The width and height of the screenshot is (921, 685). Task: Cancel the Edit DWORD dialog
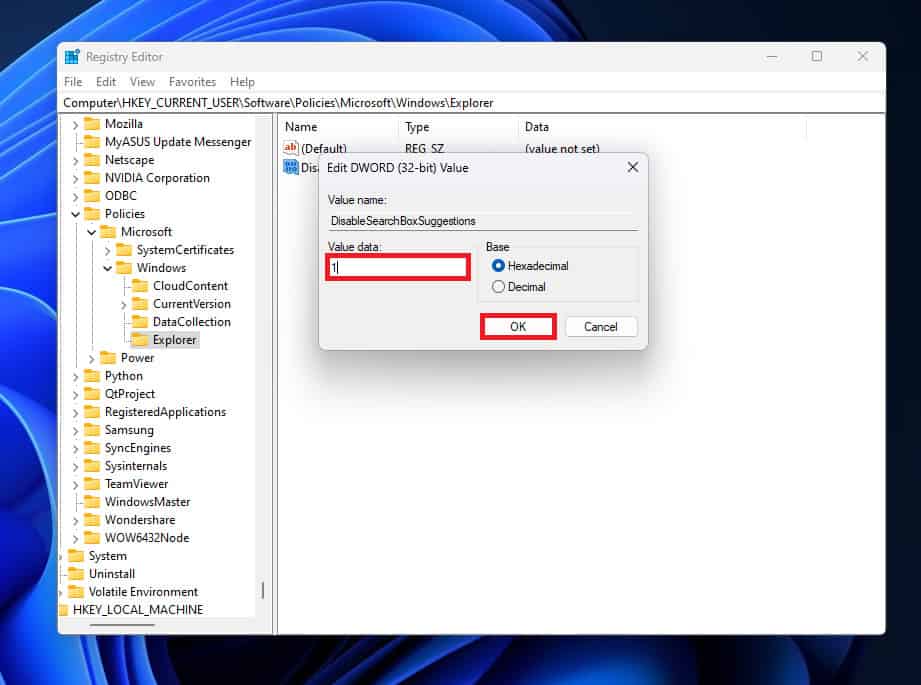click(x=600, y=327)
